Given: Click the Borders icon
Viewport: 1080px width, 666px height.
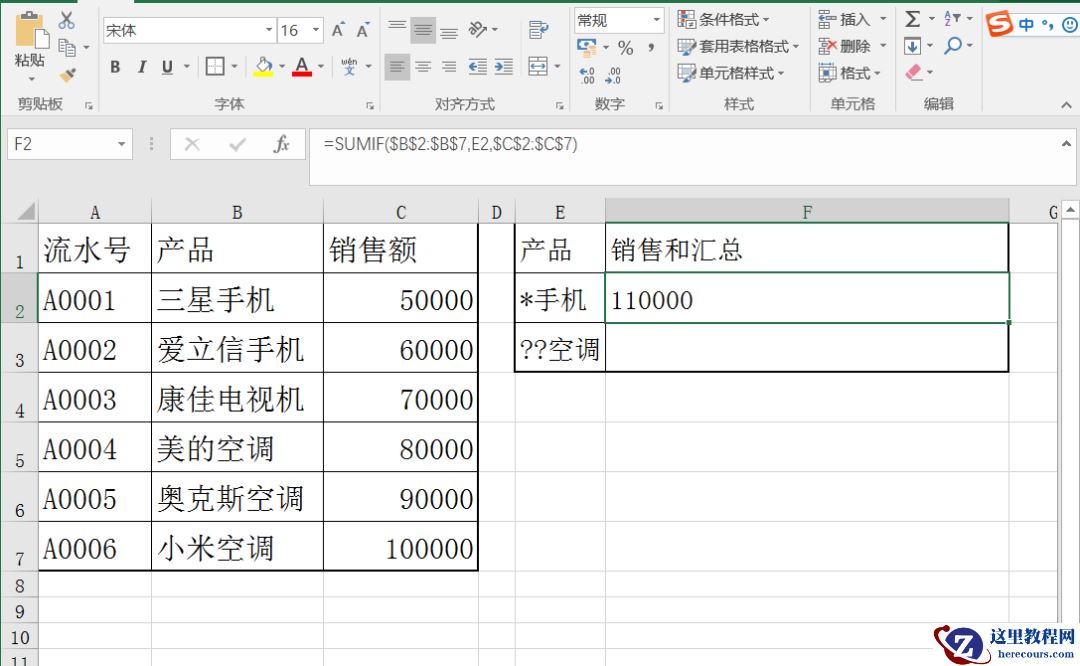Looking at the screenshot, I should point(215,66).
